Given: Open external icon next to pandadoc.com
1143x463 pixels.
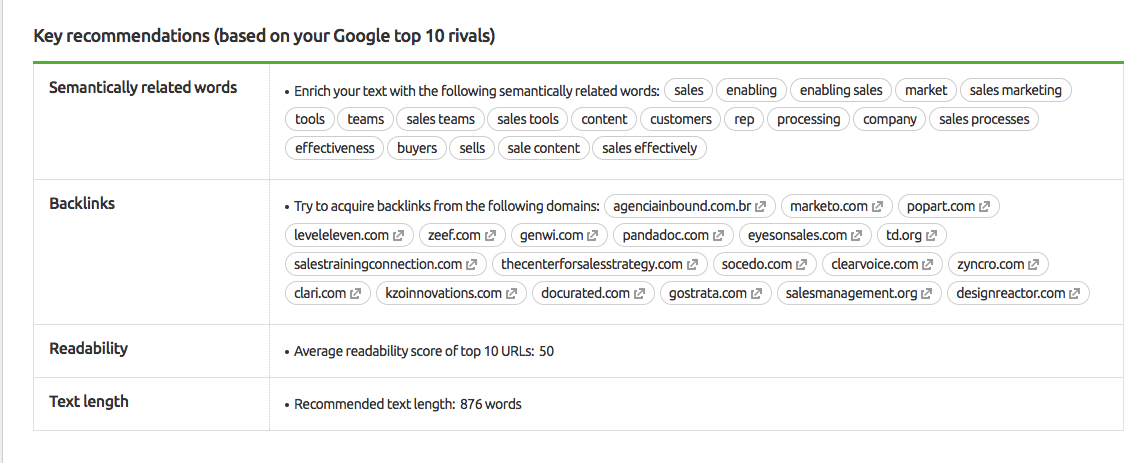Looking at the screenshot, I should (718, 236).
